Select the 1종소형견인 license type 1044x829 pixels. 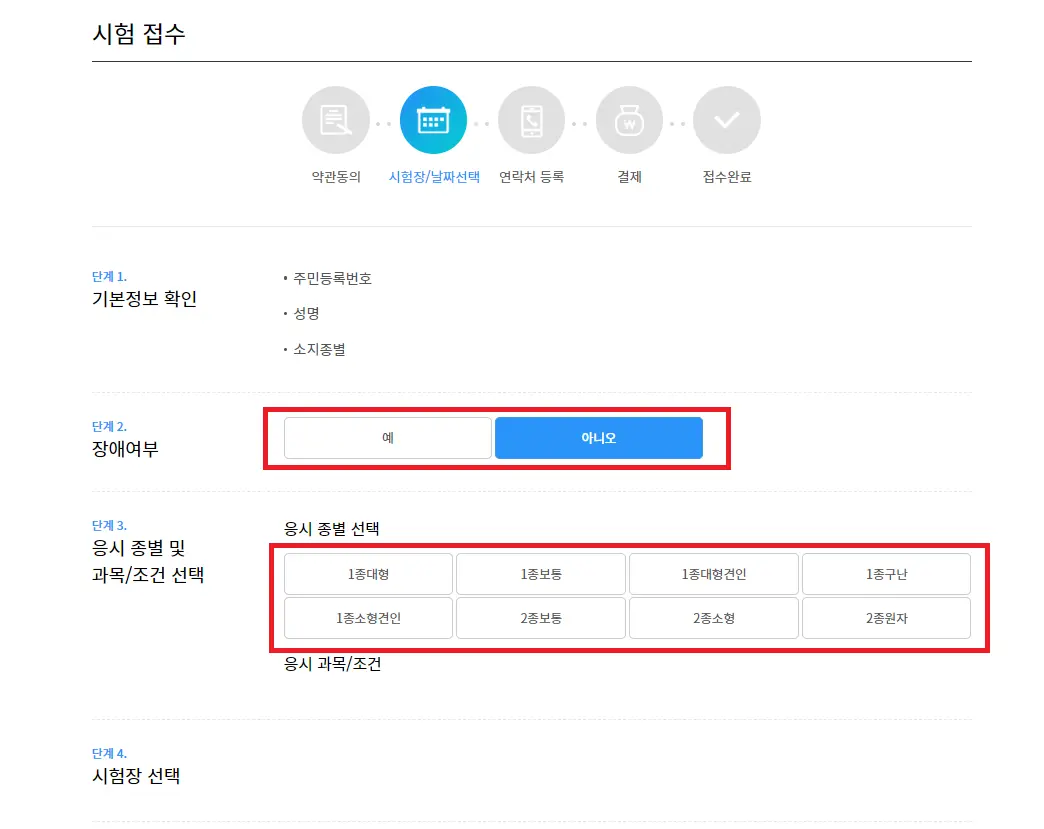coord(367,617)
